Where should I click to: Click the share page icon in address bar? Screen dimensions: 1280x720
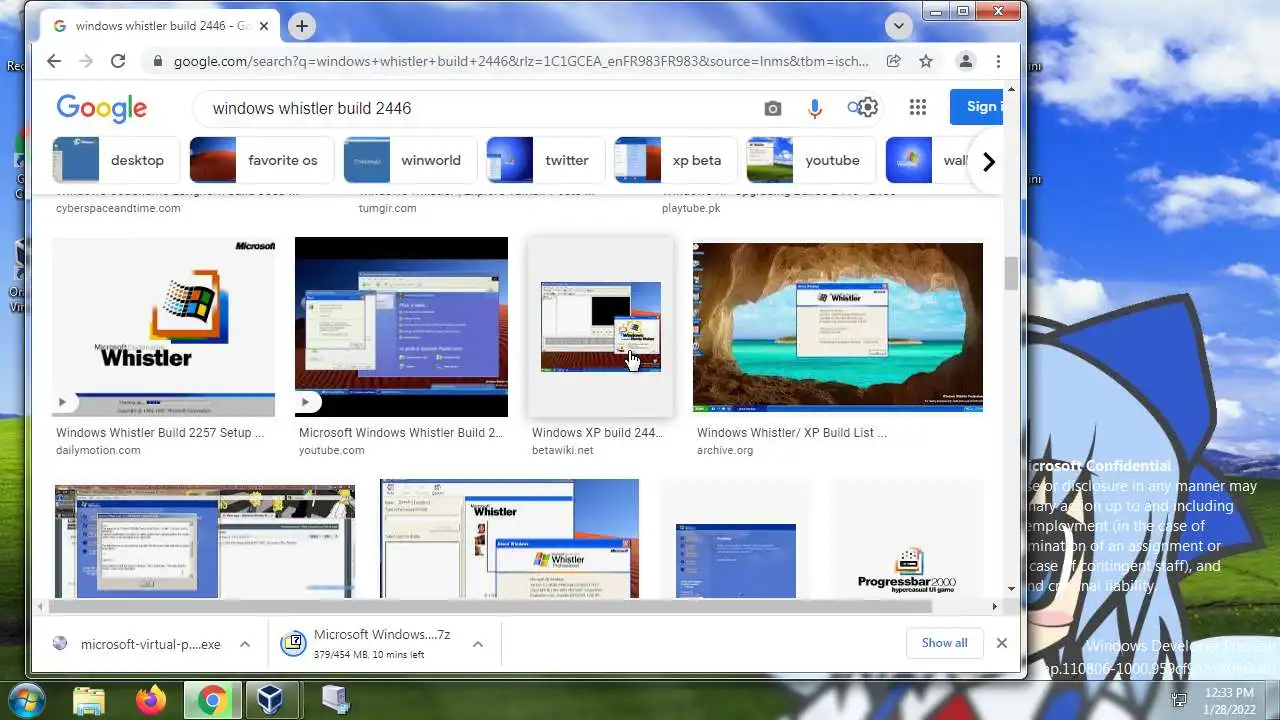pyautogui.click(x=894, y=61)
